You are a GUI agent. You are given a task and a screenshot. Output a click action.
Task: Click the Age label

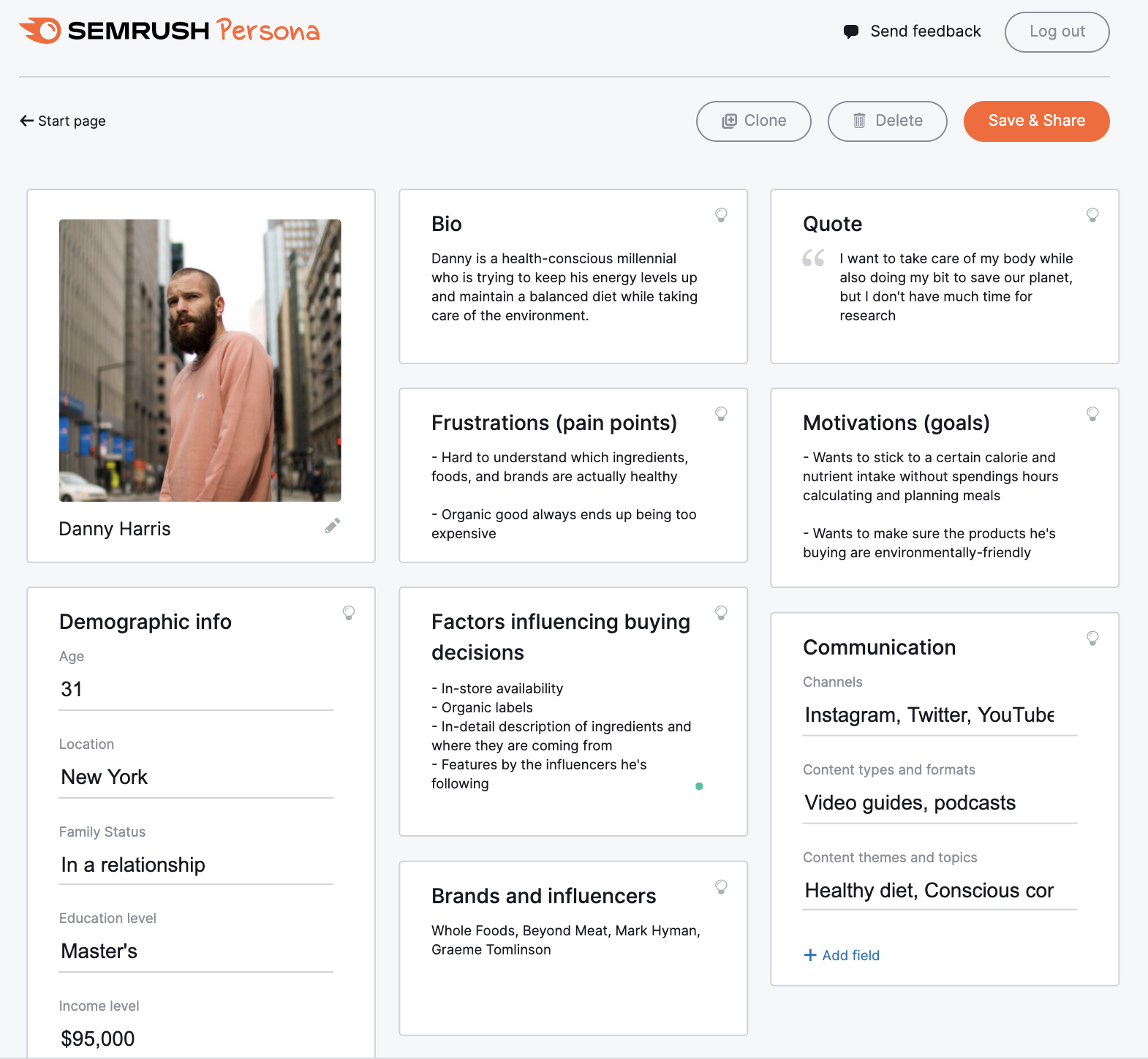72,656
